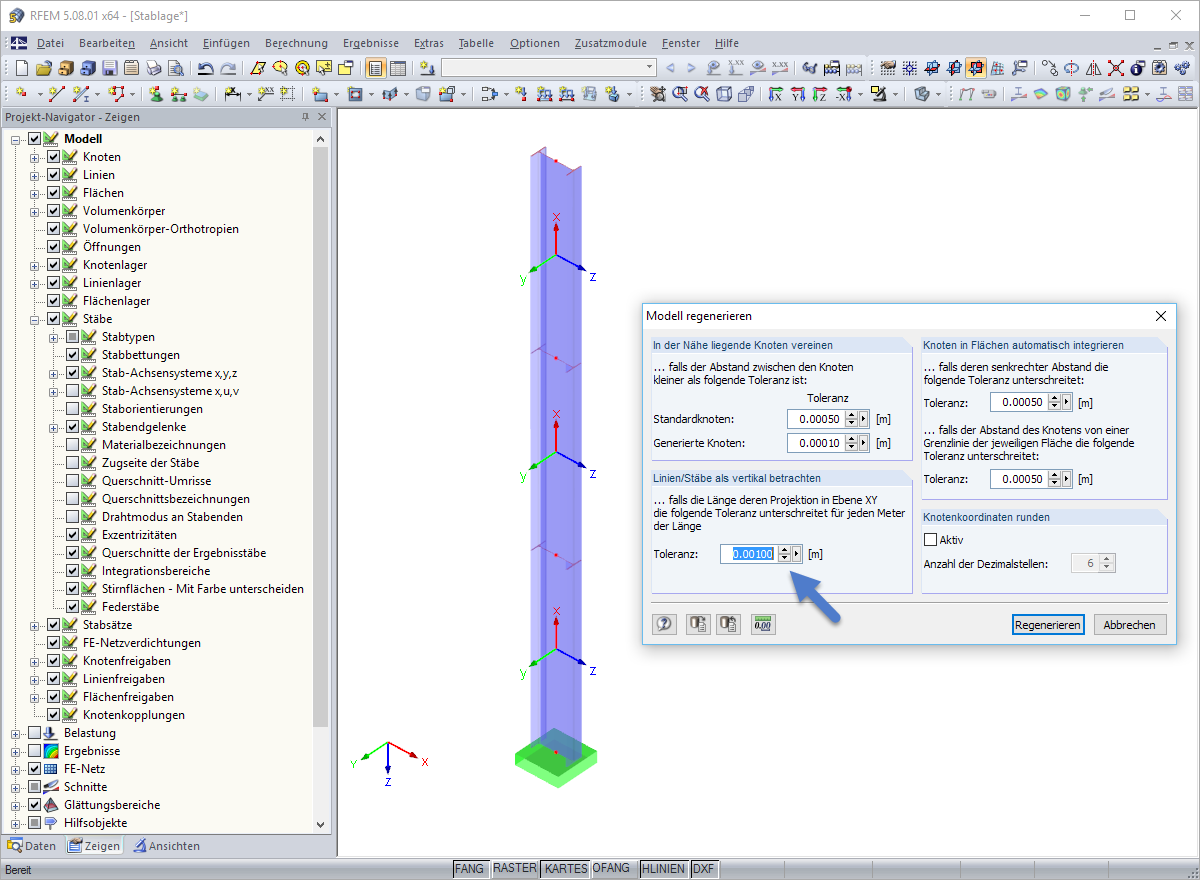This screenshot has height=880, width=1200.
Task: Click the load default settings icon in the dialog
Action: 698,624
